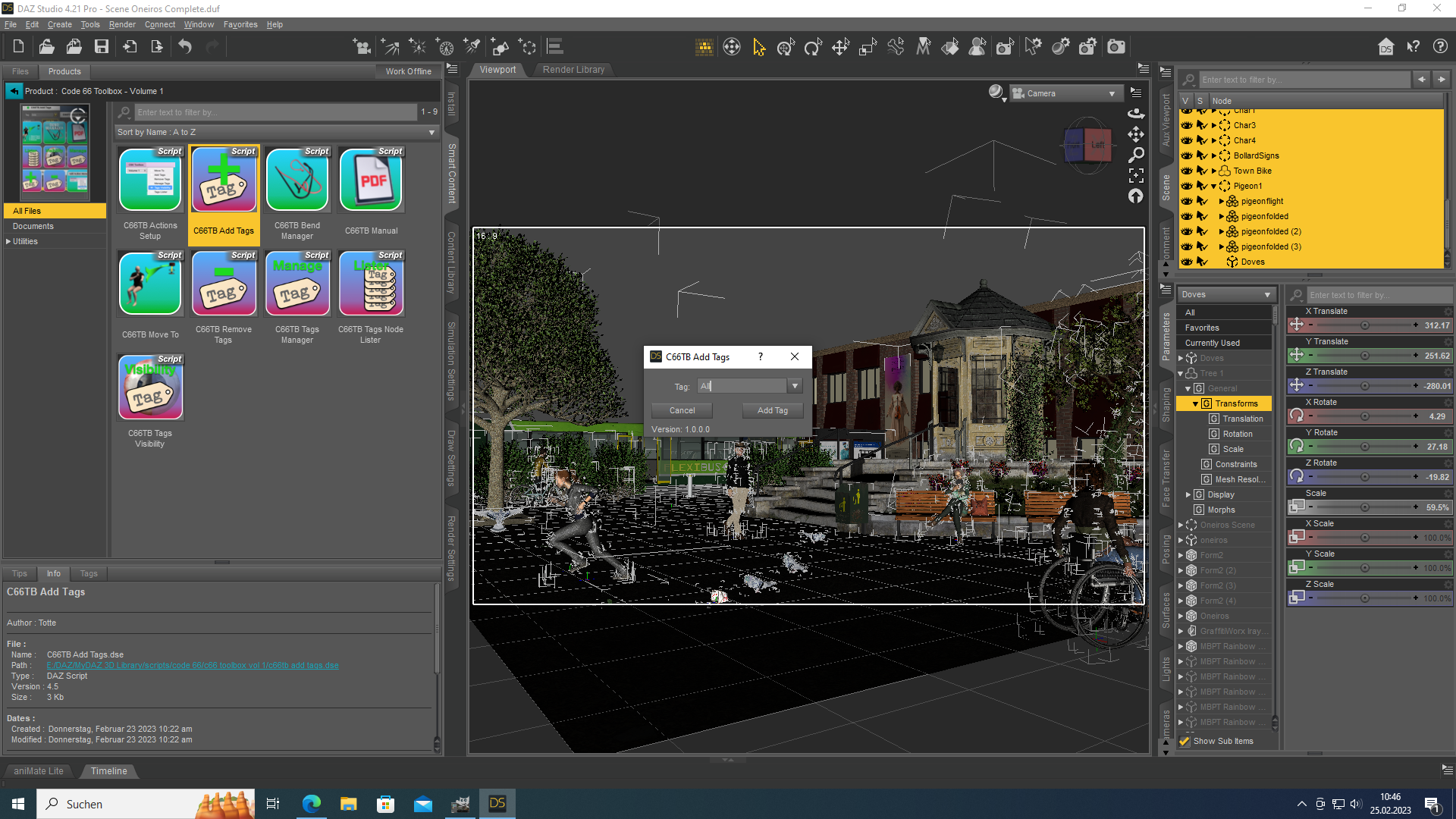Image resolution: width=1456 pixels, height=819 pixels.
Task: Click the product filter text field
Action: [x=275, y=112]
